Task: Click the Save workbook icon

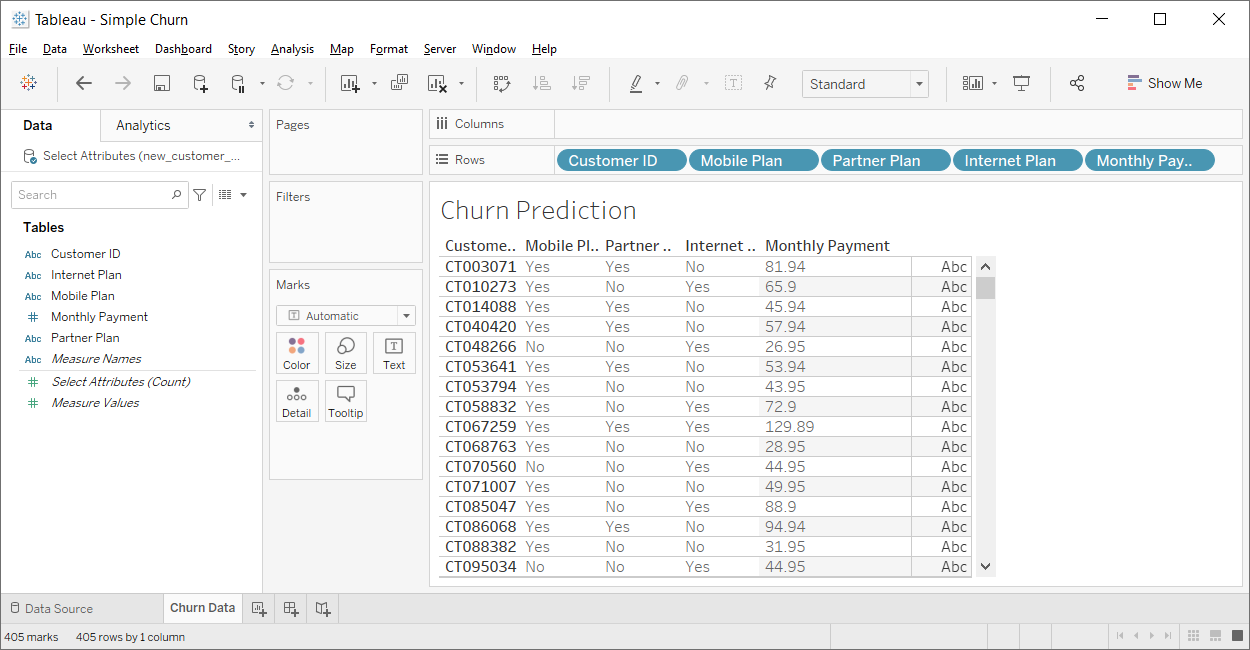Action: coord(161,84)
